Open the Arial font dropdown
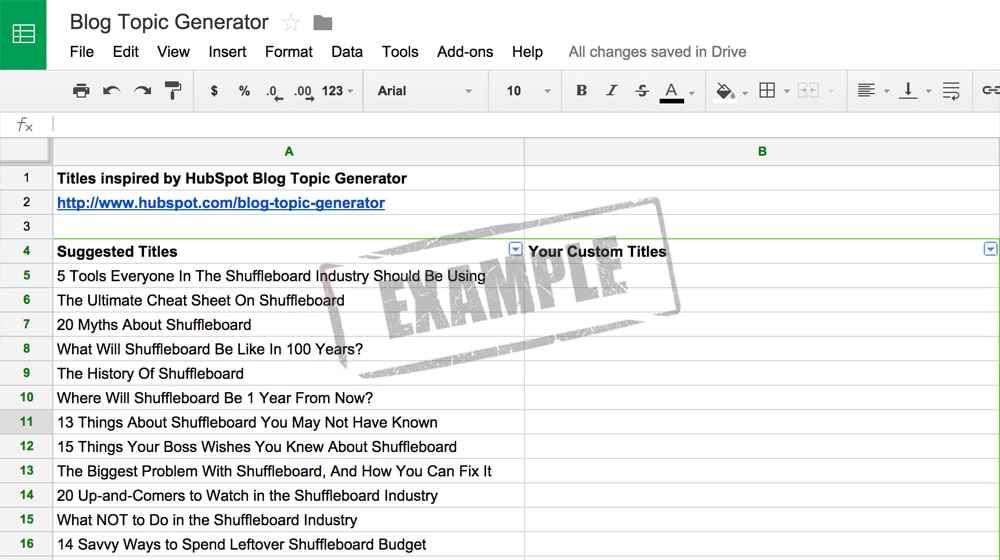The height and width of the screenshot is (560, 1000). point(425,91)
